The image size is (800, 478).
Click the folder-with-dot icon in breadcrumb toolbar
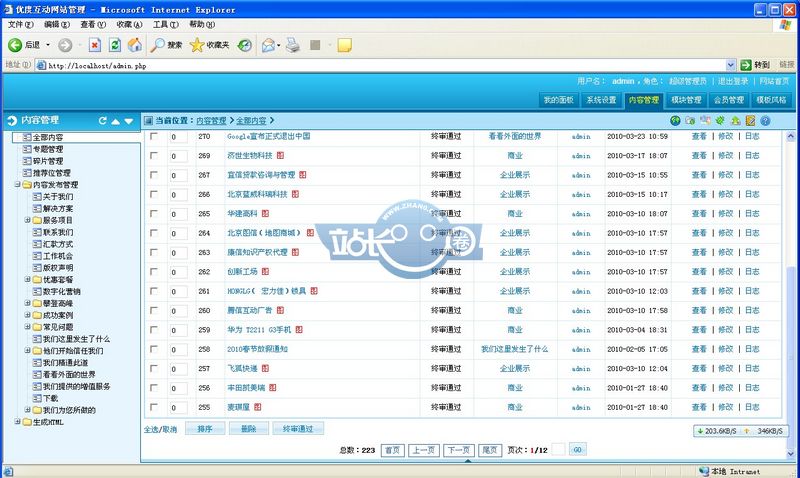click(690, 121)
